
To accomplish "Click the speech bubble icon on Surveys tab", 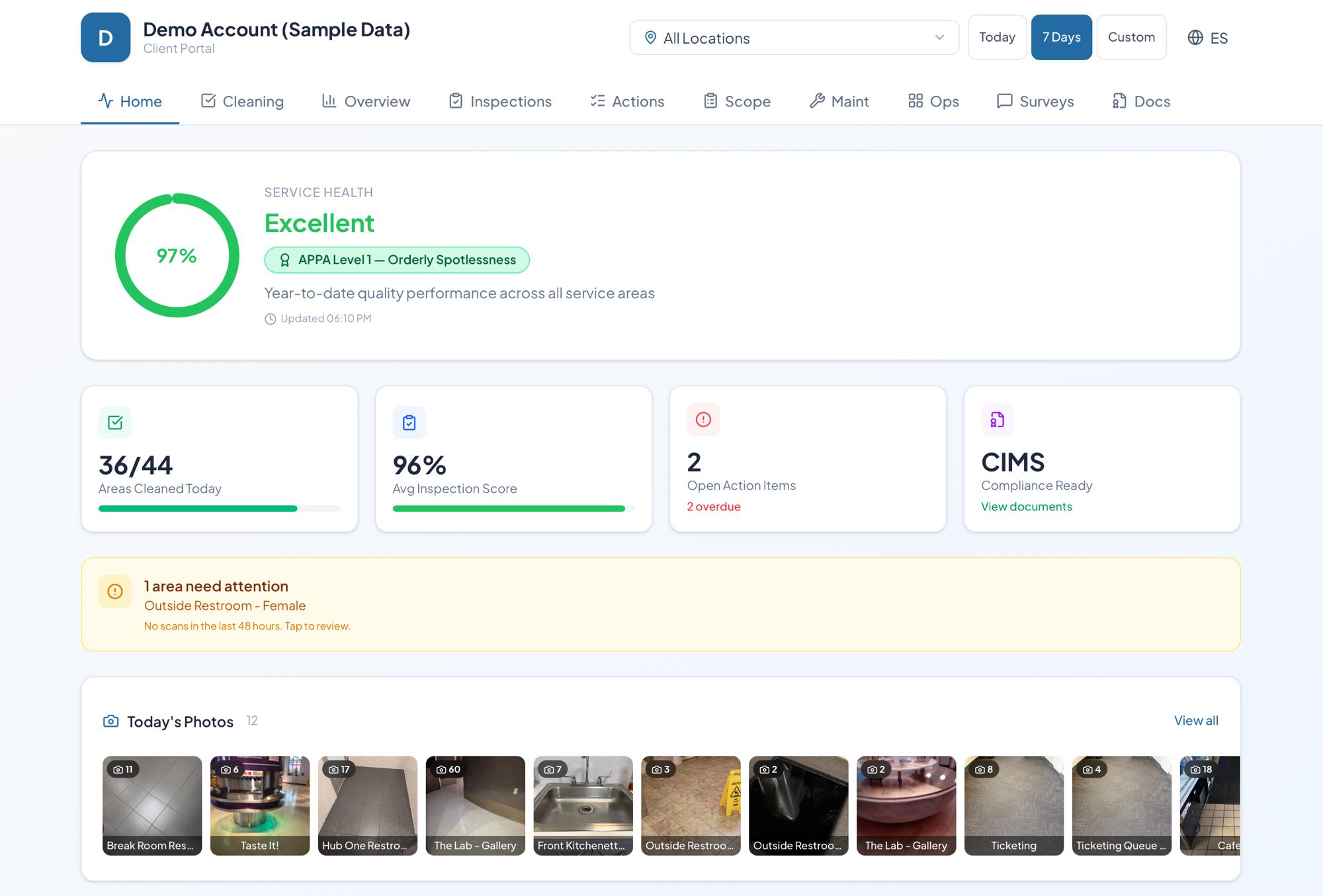I will [x=1004, y=101].
